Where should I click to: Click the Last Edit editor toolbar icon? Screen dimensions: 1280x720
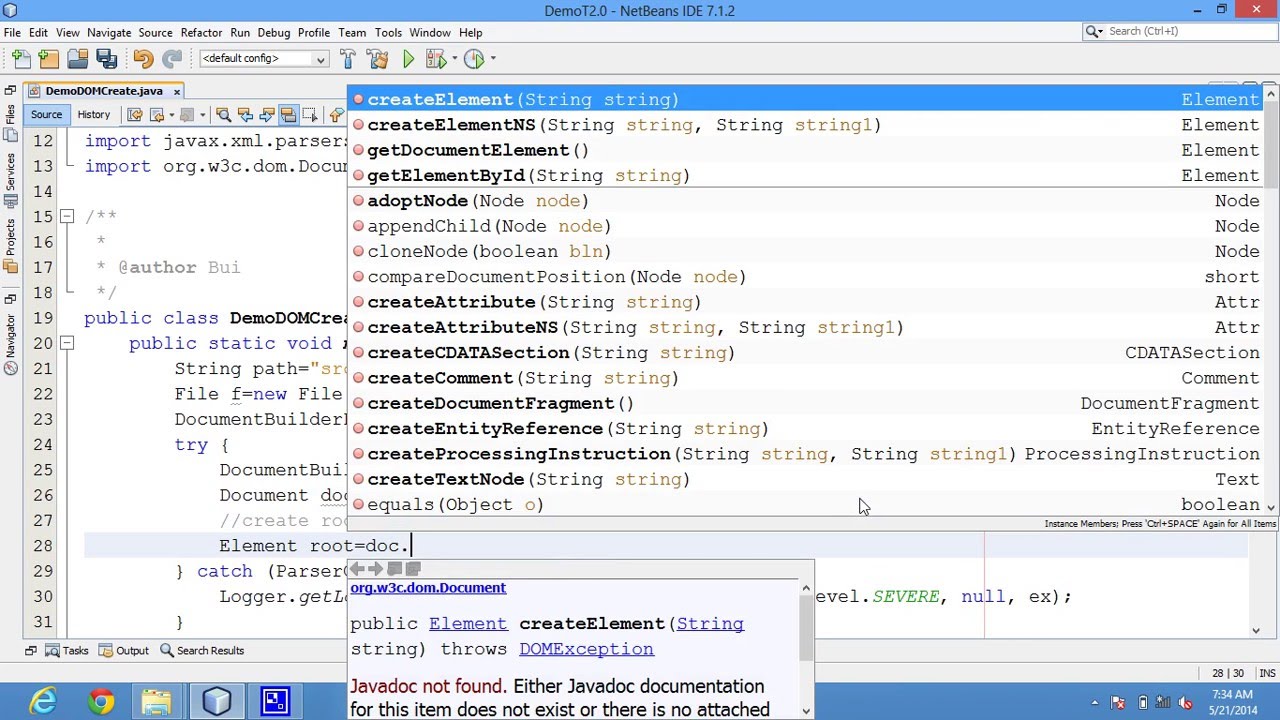(135, 115)
